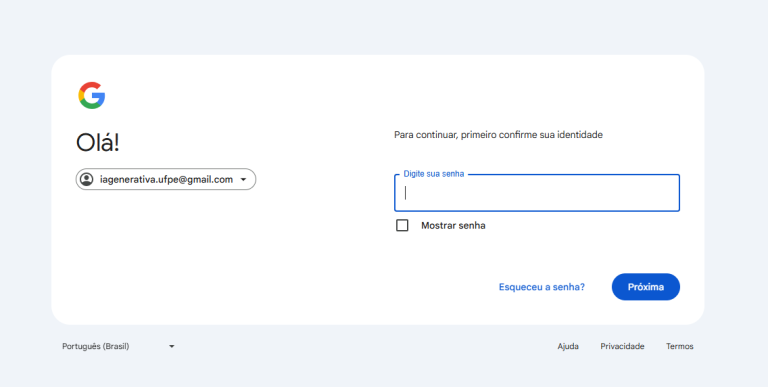Click the Próxima button
The height and width of the screenshot is (387, 768).
(646, 287)
